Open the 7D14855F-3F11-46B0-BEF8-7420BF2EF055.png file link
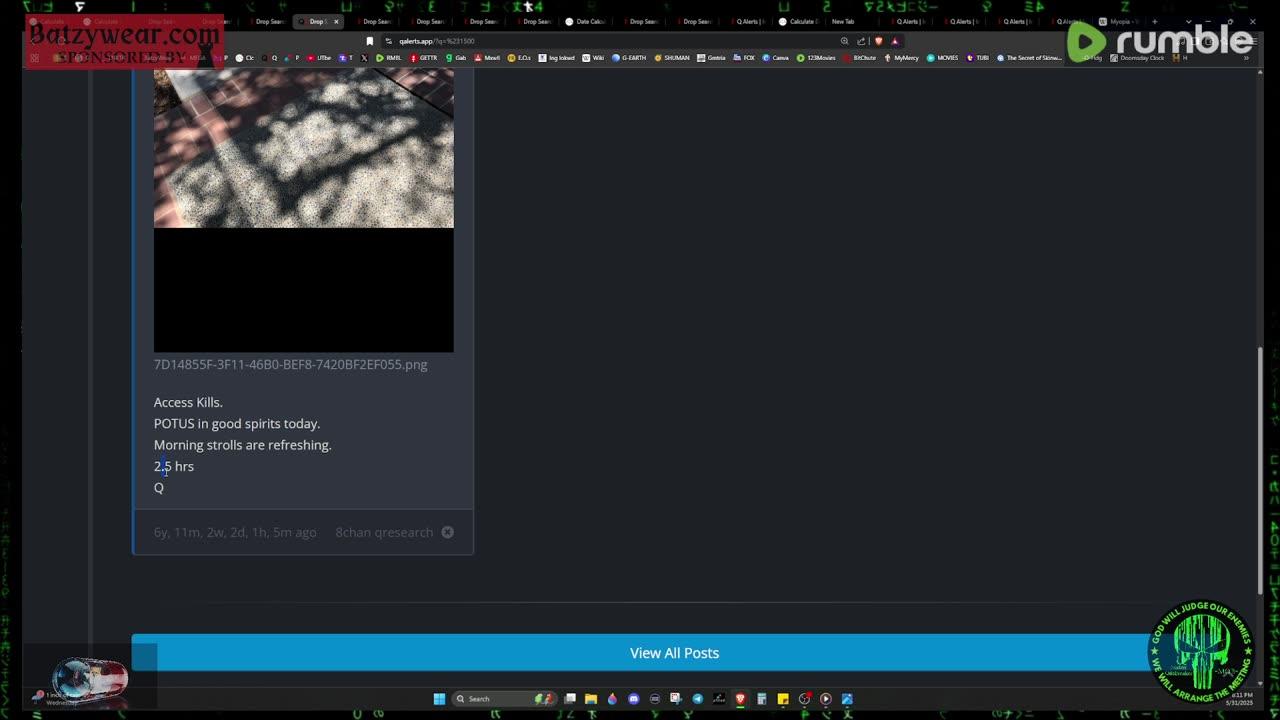The width and height of the screenshot is (1280, 720). [290, 364]
